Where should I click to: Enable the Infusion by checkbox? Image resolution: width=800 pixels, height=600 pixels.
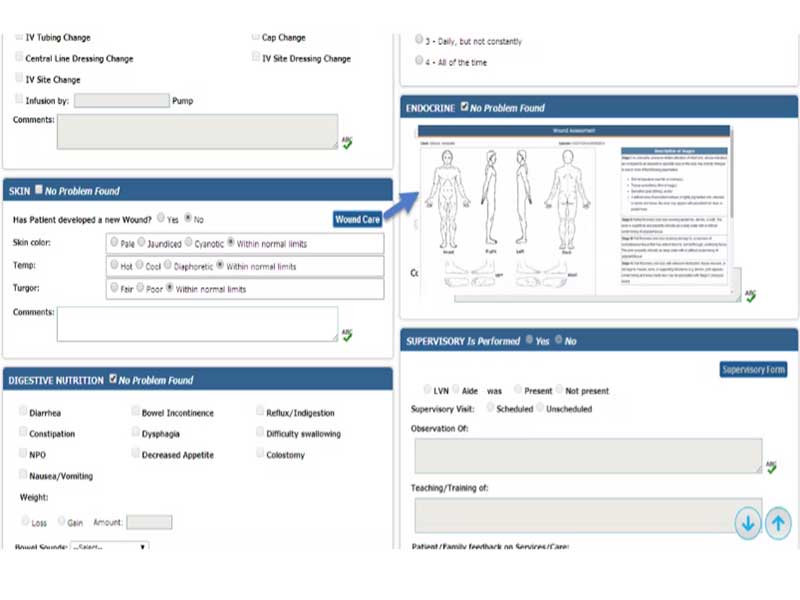tap(19, 98)
